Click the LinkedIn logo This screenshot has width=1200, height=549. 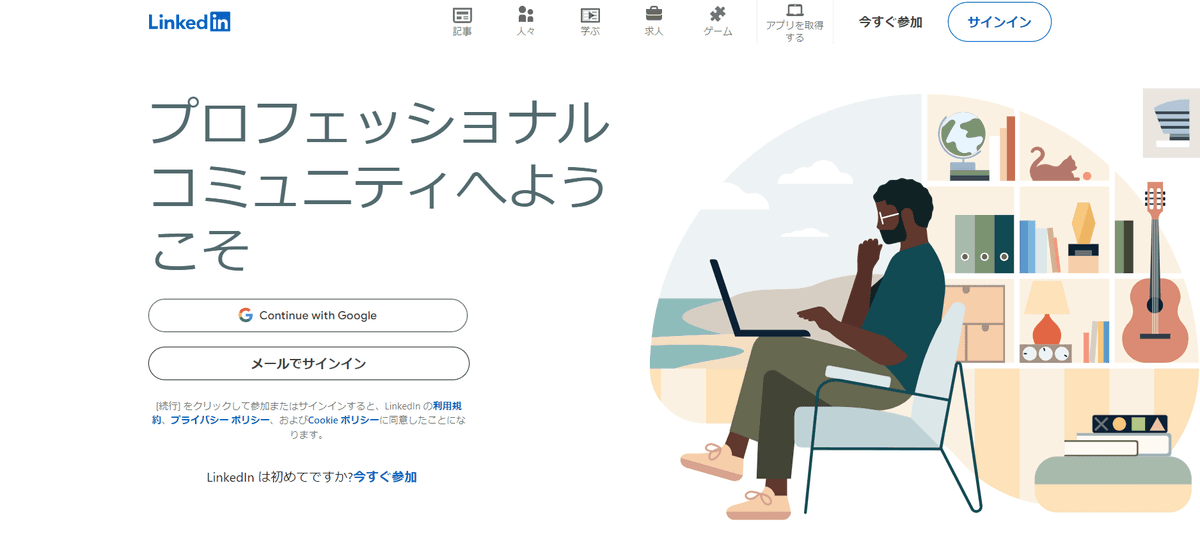click(x=189, y=22)
